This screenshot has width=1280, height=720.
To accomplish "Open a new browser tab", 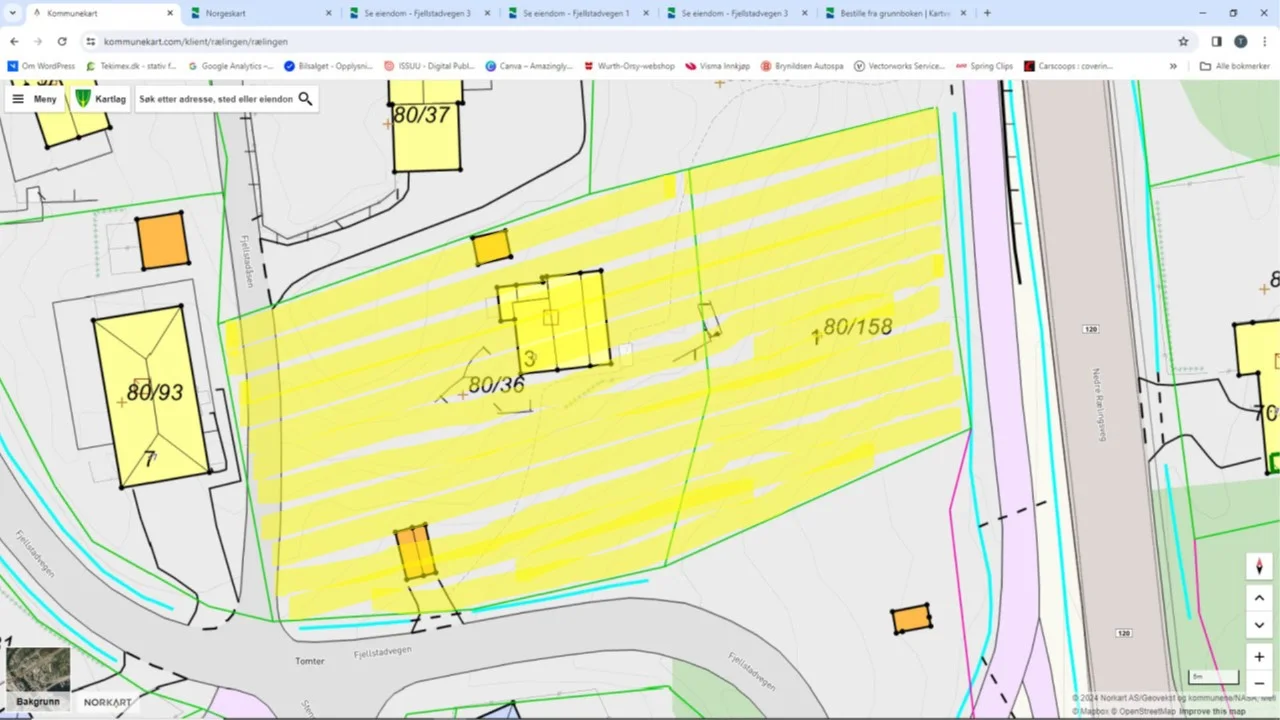I will coord(987,13).
